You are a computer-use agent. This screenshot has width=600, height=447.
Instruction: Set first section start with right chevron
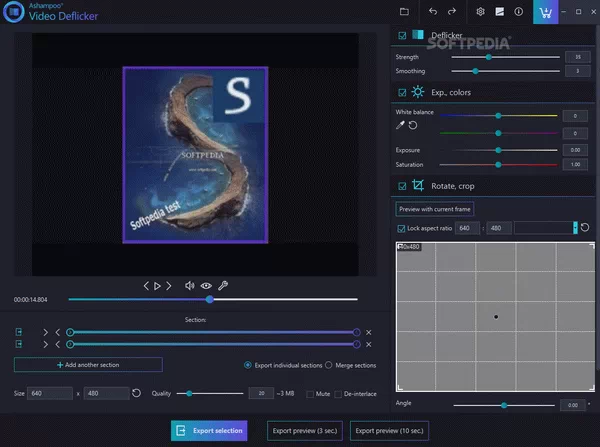pos(46,332)
